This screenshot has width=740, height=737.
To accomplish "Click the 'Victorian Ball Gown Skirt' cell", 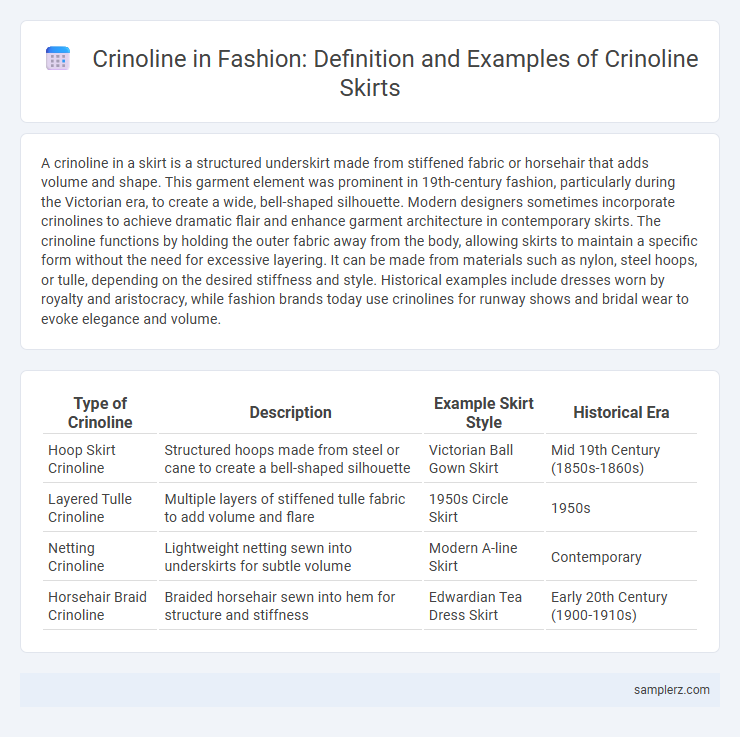I will pos(484,459).
